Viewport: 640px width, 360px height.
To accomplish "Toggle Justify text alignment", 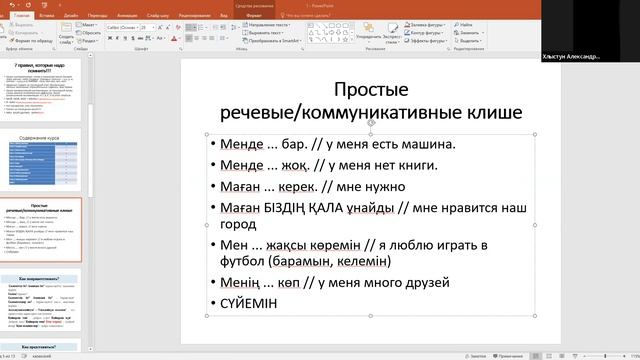I will pyautogui.click(x=212, y=38).
